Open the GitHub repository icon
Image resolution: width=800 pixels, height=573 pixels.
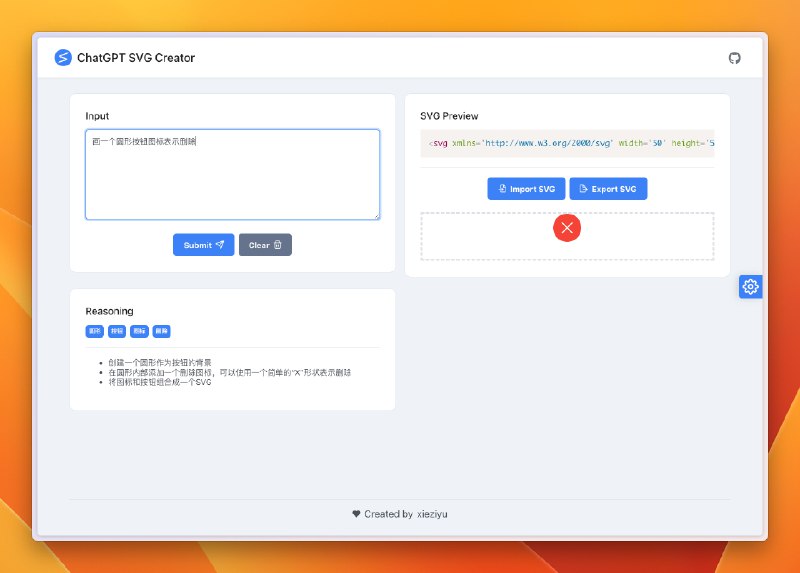tap(734, 58)
